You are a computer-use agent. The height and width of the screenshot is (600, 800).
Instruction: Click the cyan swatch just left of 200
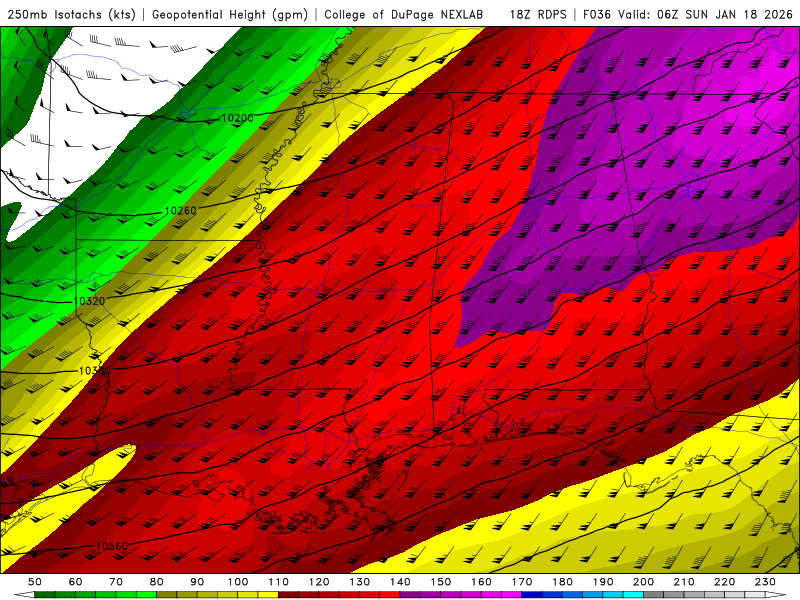pos(634,595)
